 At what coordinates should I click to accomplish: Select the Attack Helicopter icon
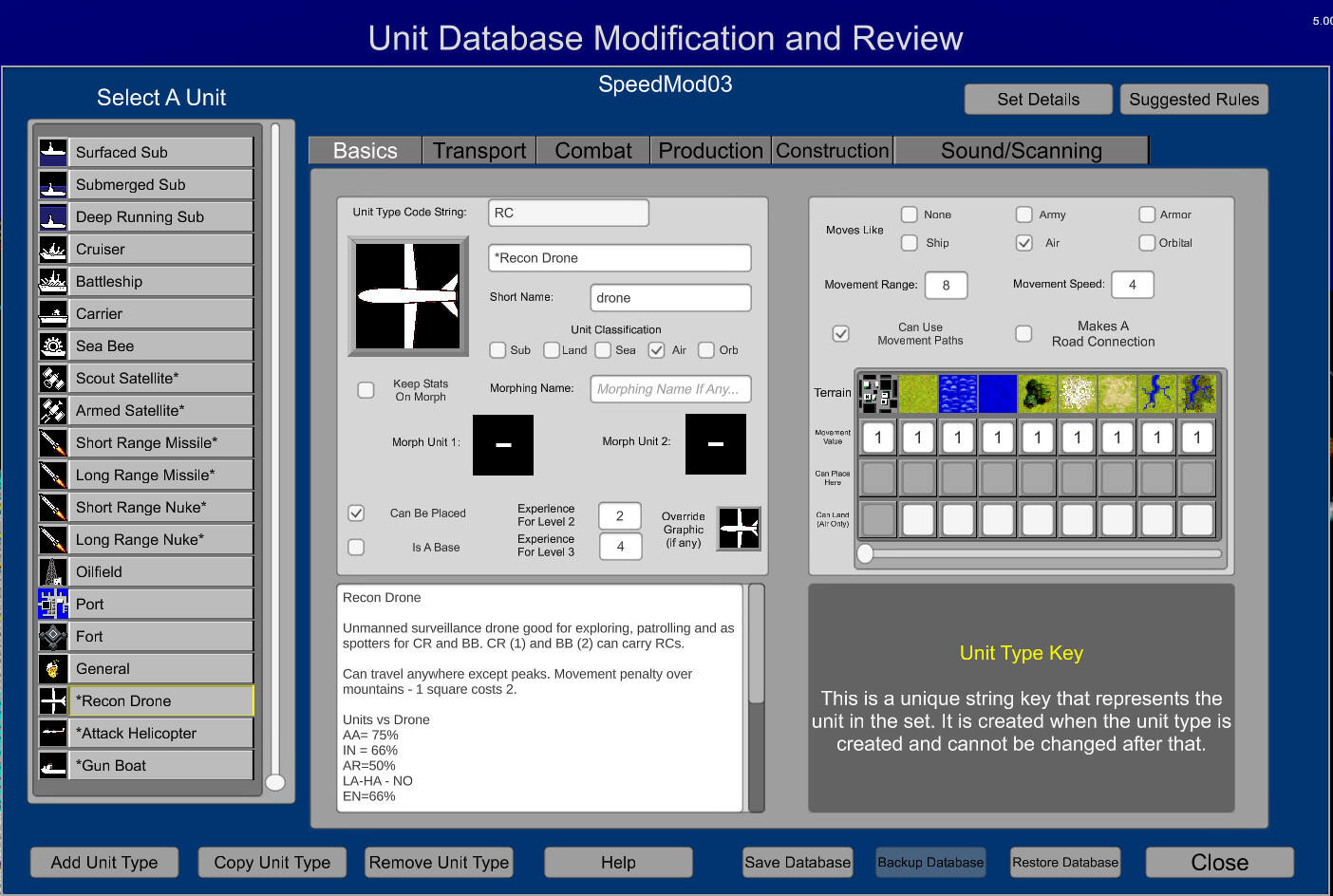click(x=52, y=734)
